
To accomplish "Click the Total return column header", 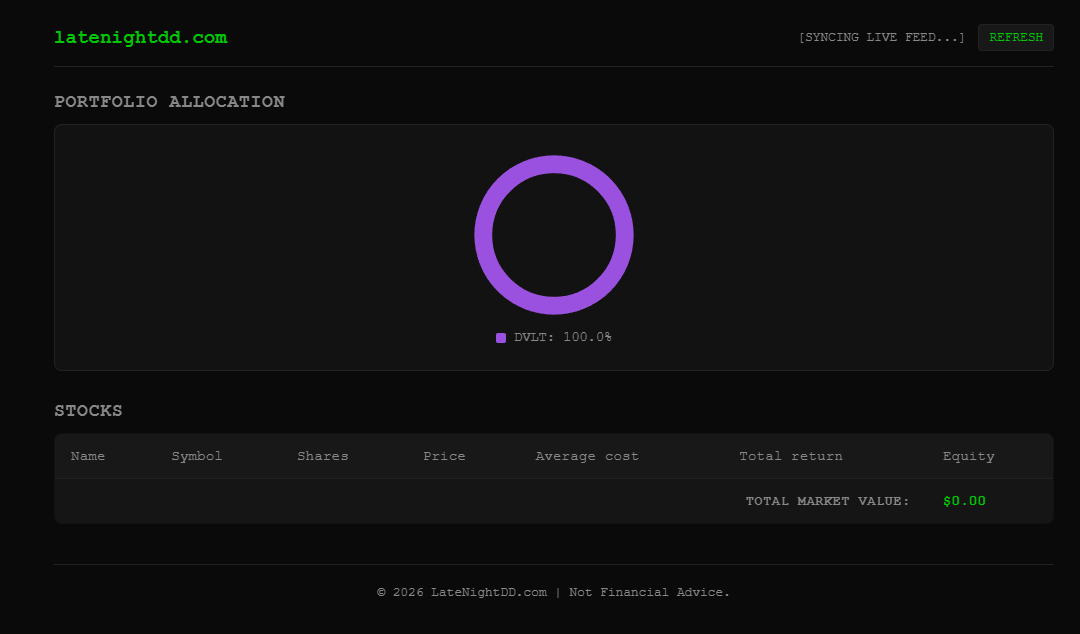I will tap(791, 456).
